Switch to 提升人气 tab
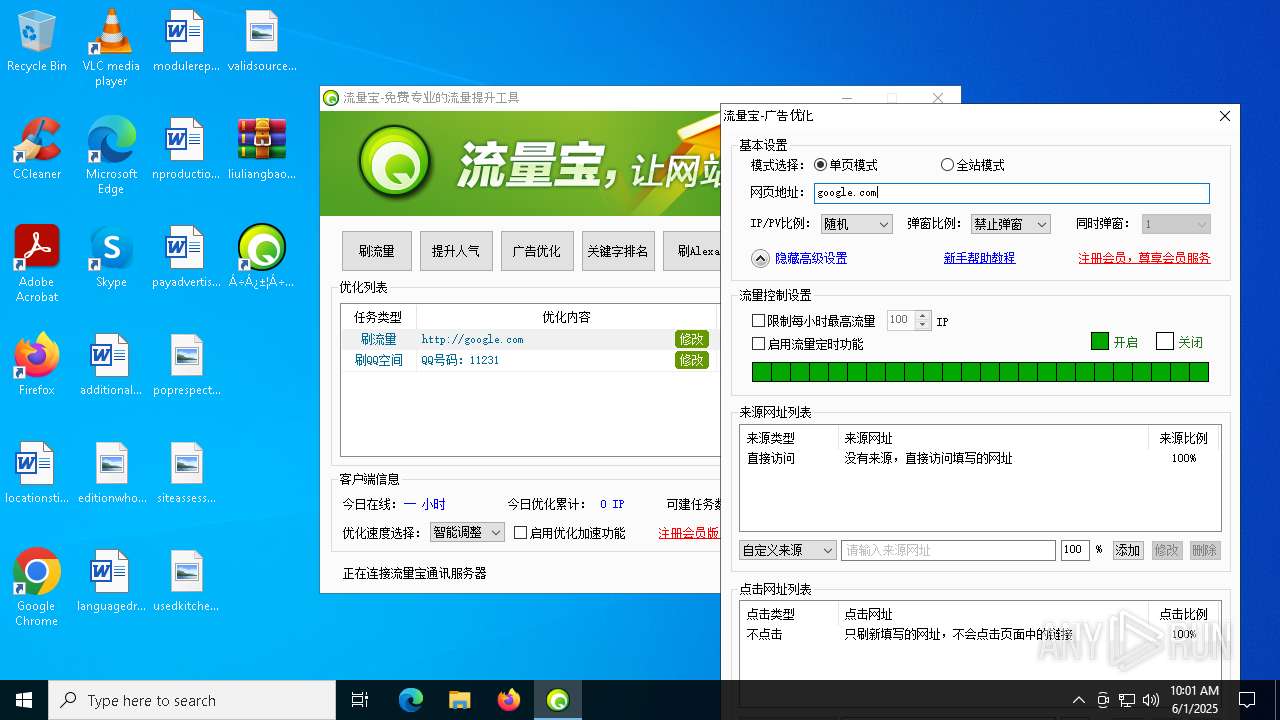 (x=456, y=251)
